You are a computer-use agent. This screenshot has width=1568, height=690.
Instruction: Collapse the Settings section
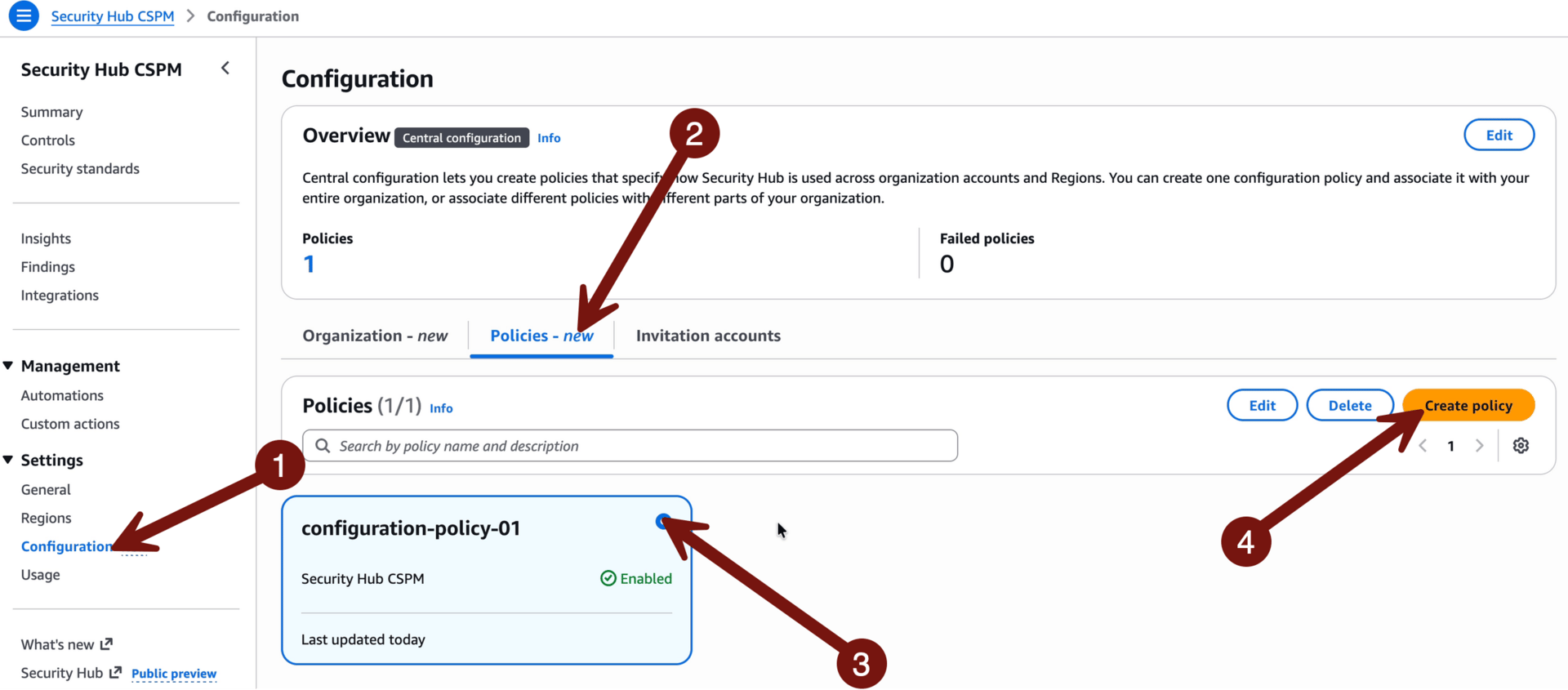(8, 460)
